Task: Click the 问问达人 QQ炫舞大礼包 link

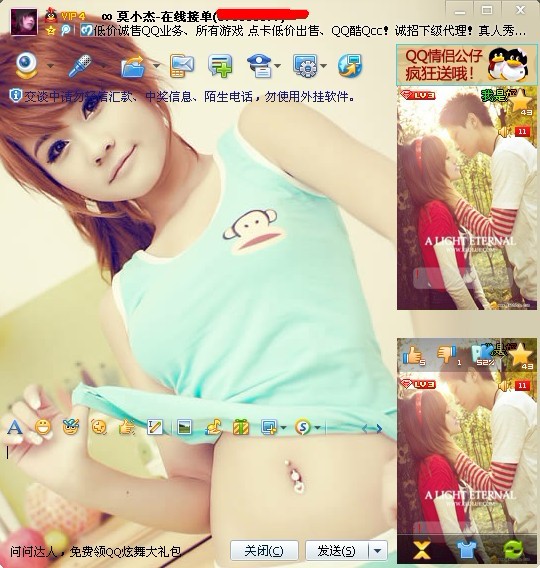Action: coord(95,552)
